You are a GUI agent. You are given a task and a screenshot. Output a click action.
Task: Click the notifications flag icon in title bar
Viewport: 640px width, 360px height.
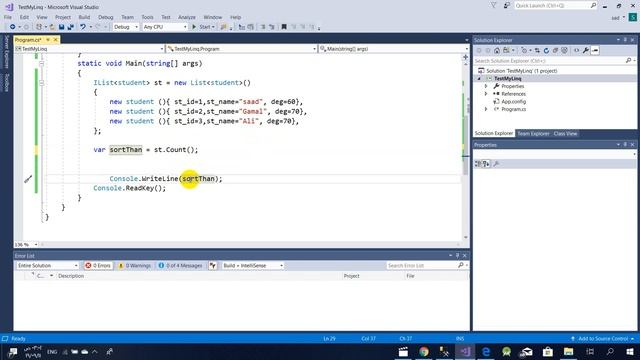(493, 5)
